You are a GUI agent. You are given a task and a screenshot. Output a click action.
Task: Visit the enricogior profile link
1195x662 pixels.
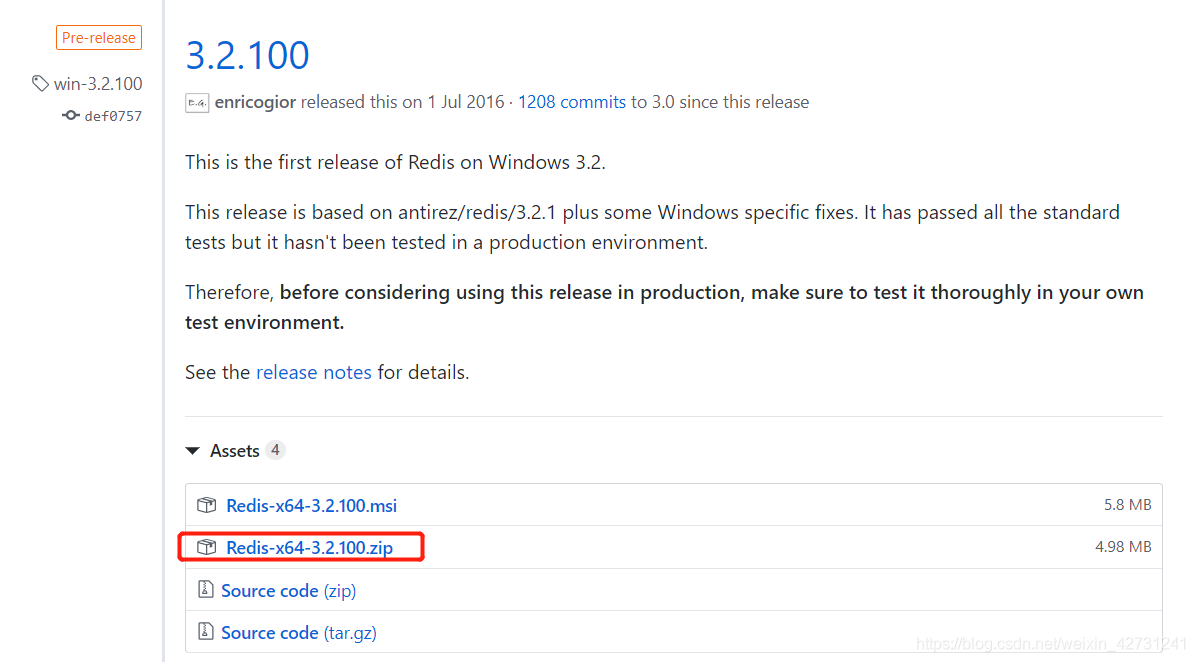pyautogui.click(x=255, y=102)
